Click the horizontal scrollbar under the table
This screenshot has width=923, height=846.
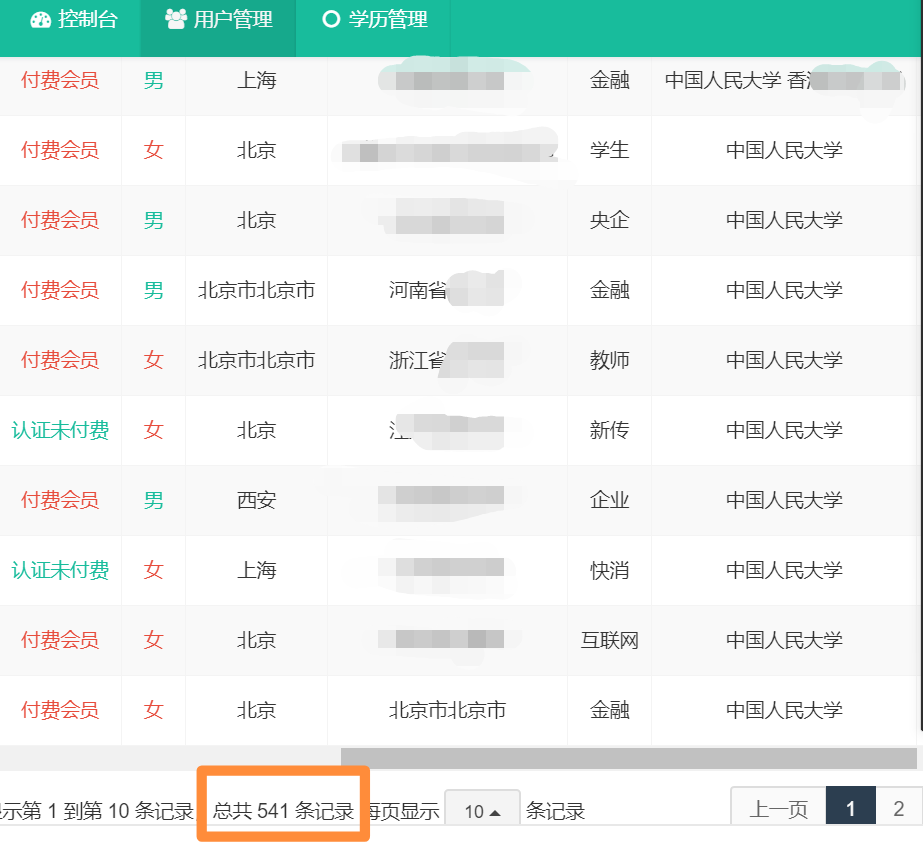(628, 758)
